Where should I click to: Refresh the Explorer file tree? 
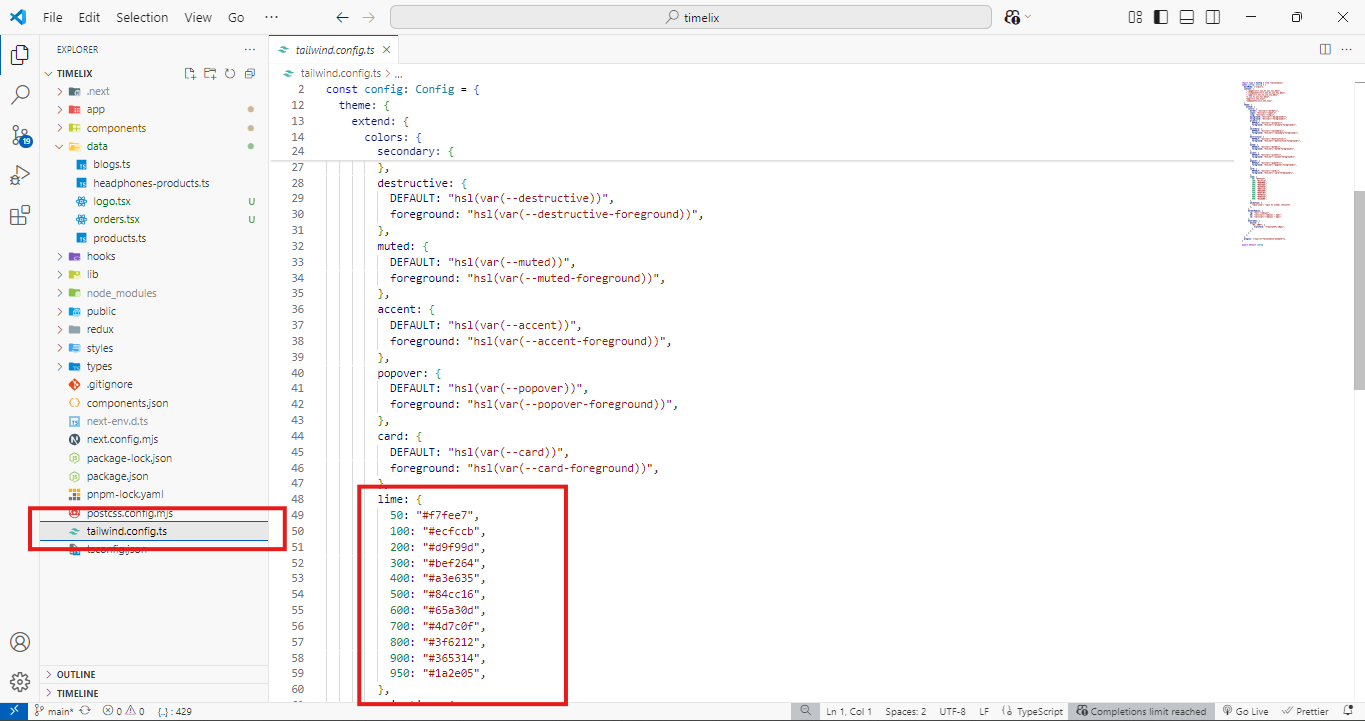[230, 74]
